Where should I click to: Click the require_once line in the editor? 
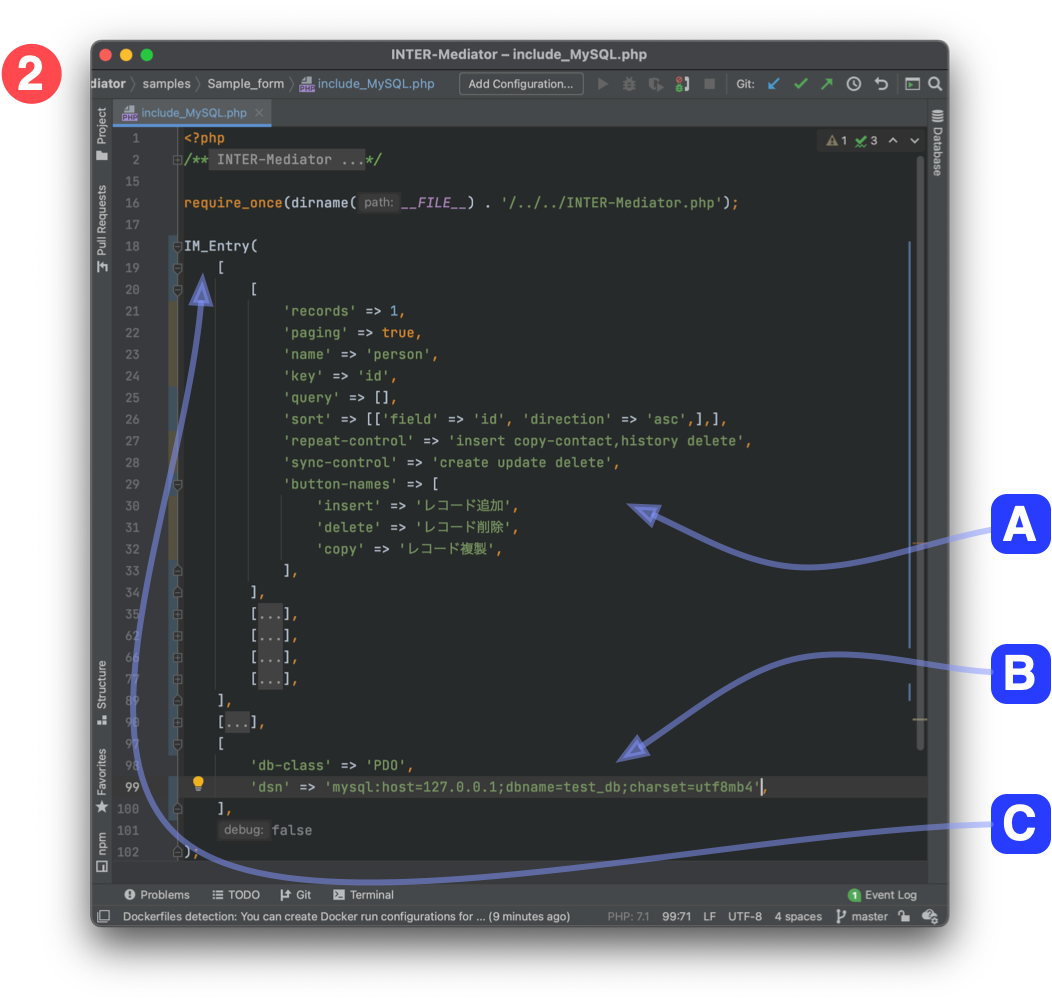[460, 203]
